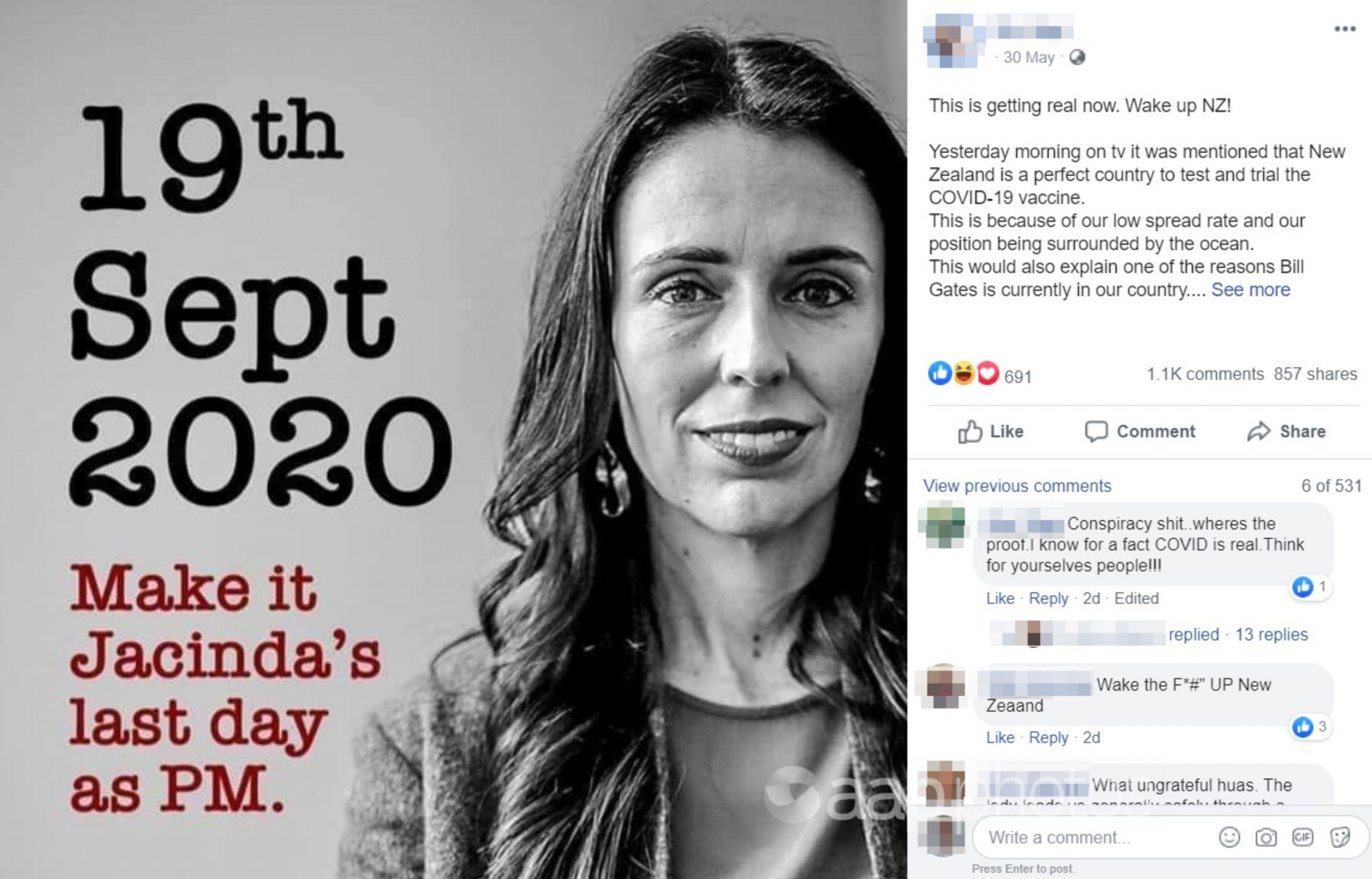1372x879 pixels.
Task: Expand the post text with See more
Action: tap(1250, 290)
